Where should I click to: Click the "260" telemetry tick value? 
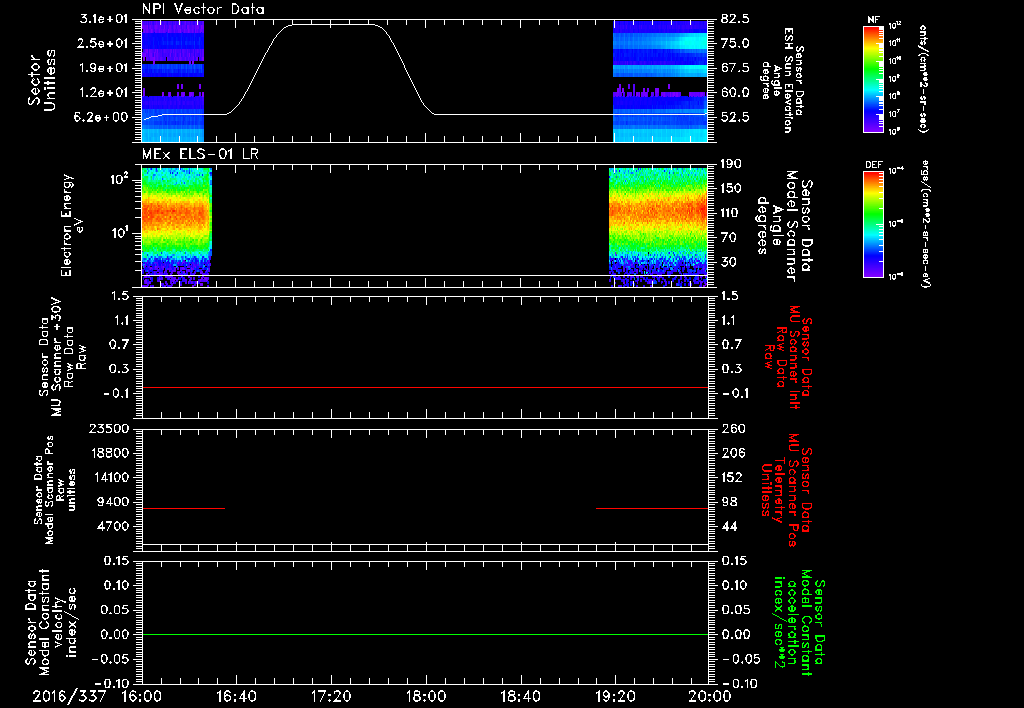click(x=733, y=428)
